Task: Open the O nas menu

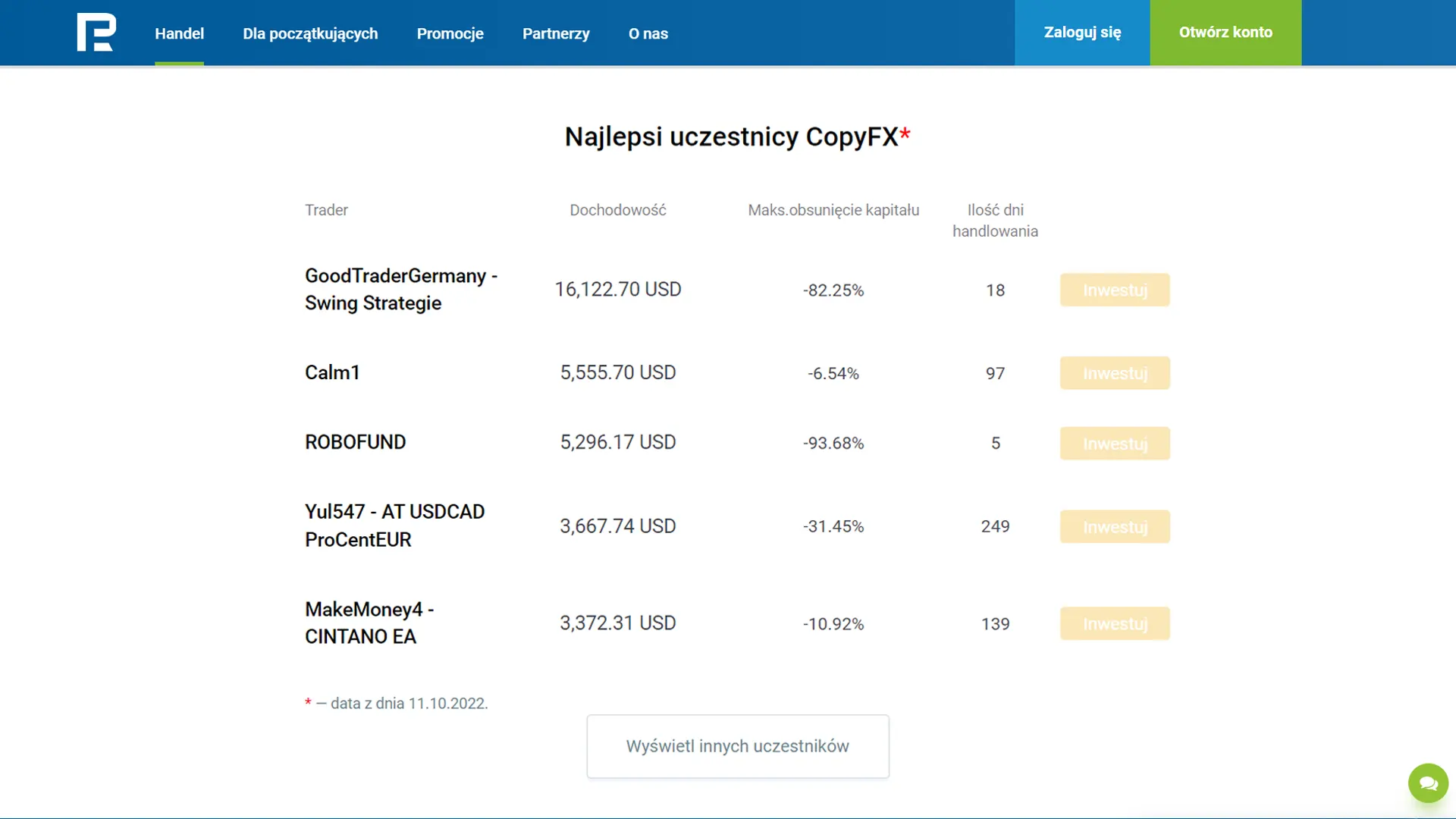Action: pos(648,33)
